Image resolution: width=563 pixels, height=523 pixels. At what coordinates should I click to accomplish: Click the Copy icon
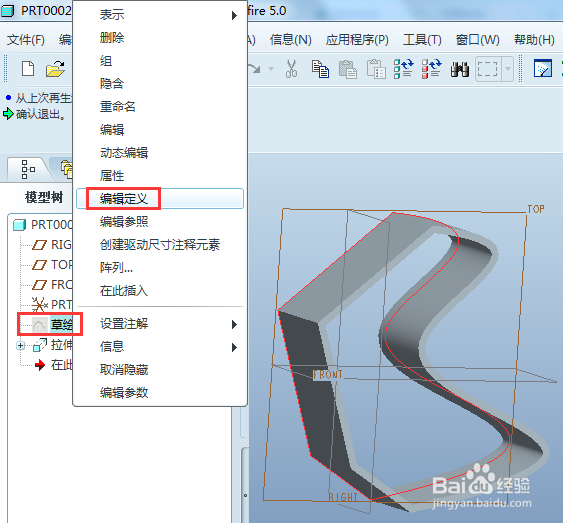[x=320, y=69]
